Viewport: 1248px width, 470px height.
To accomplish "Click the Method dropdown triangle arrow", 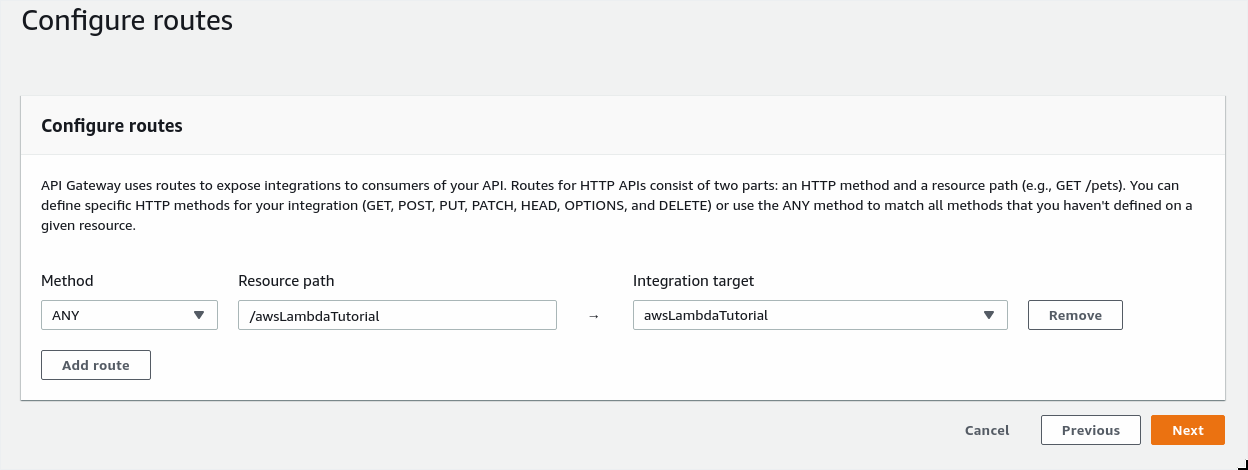I will point(198,315).
